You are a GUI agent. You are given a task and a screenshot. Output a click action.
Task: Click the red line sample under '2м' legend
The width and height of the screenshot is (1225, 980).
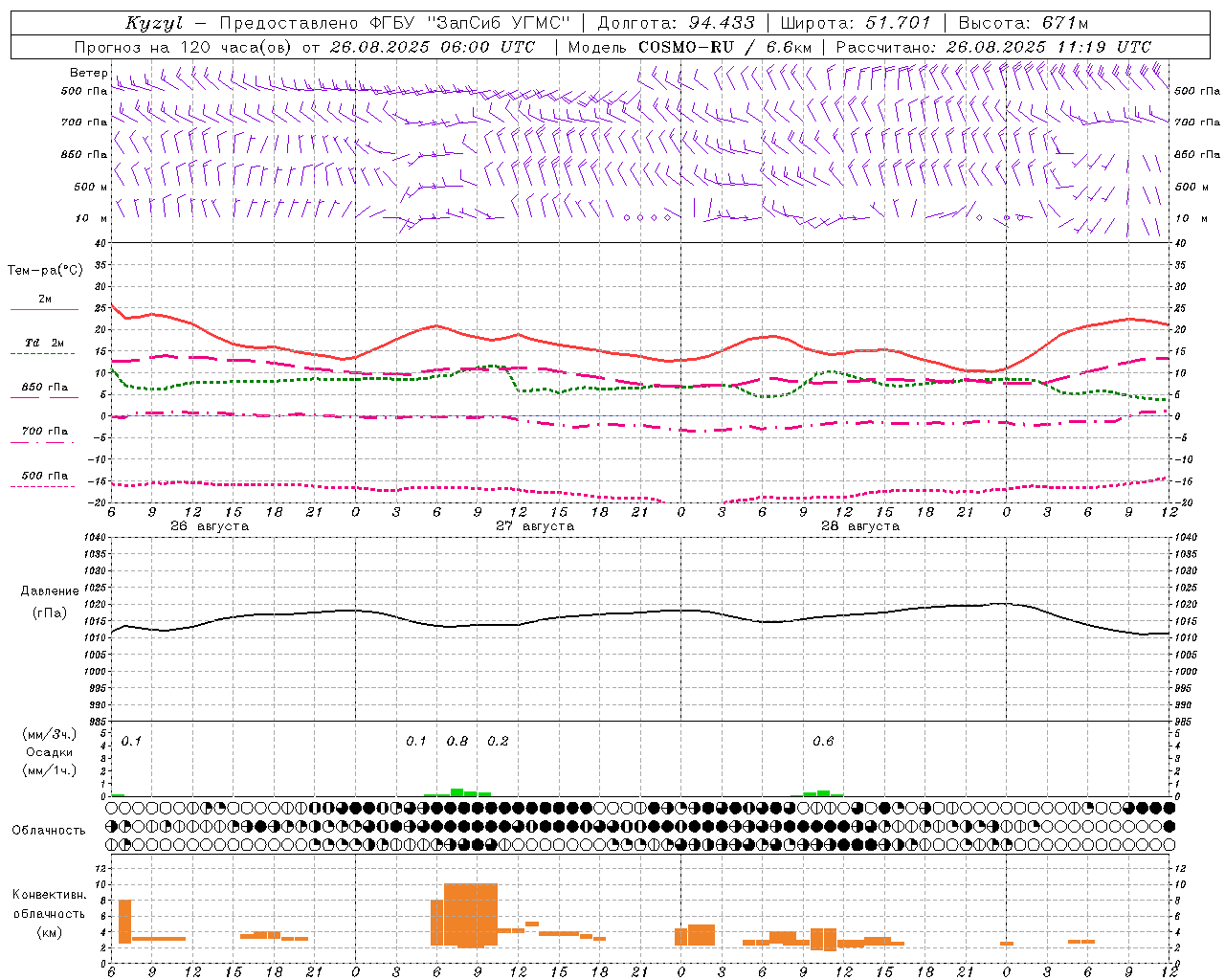pos(44,309)
